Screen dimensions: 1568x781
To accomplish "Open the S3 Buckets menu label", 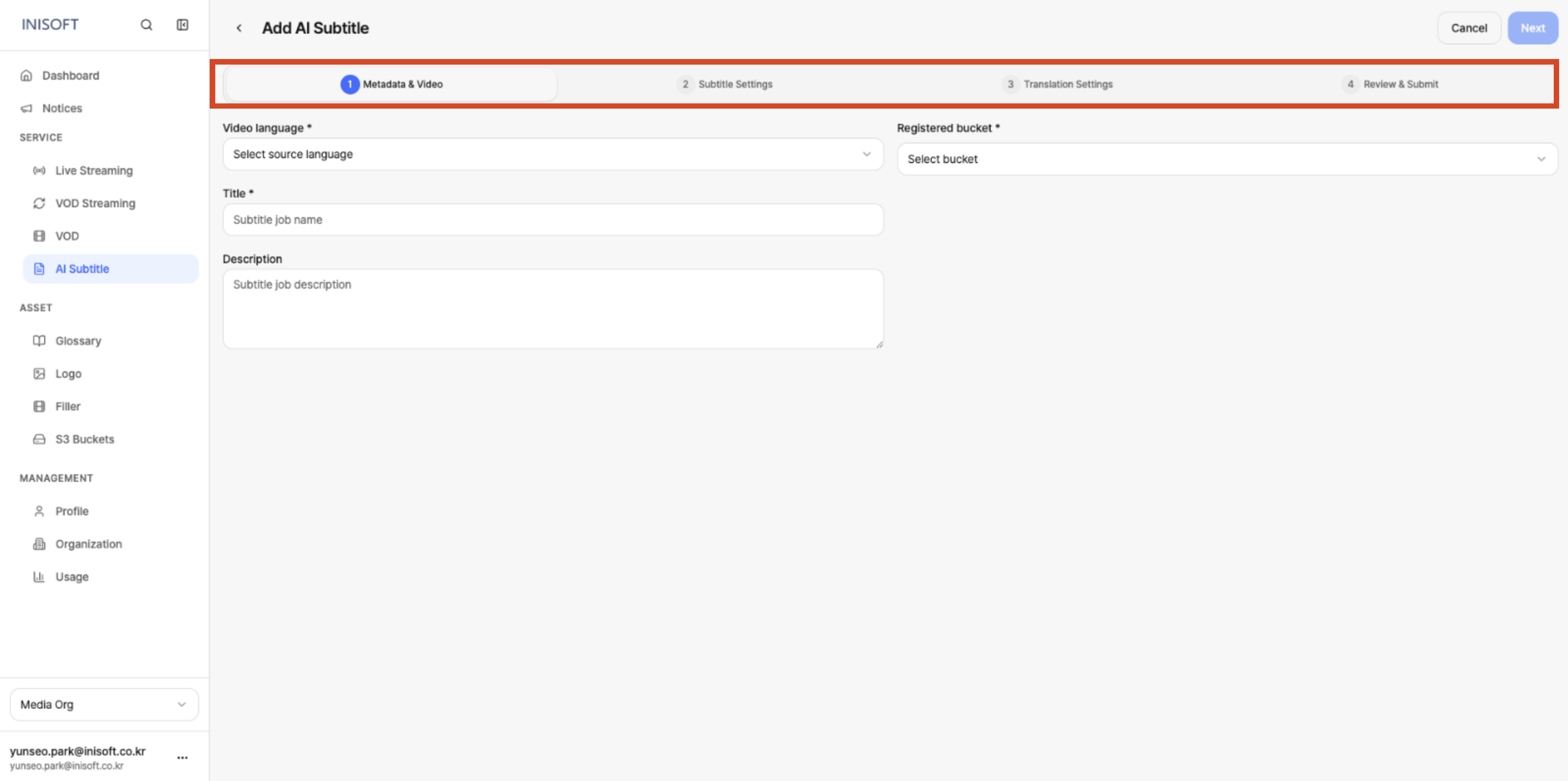I will pyautogui.click(x=85, y=439).
